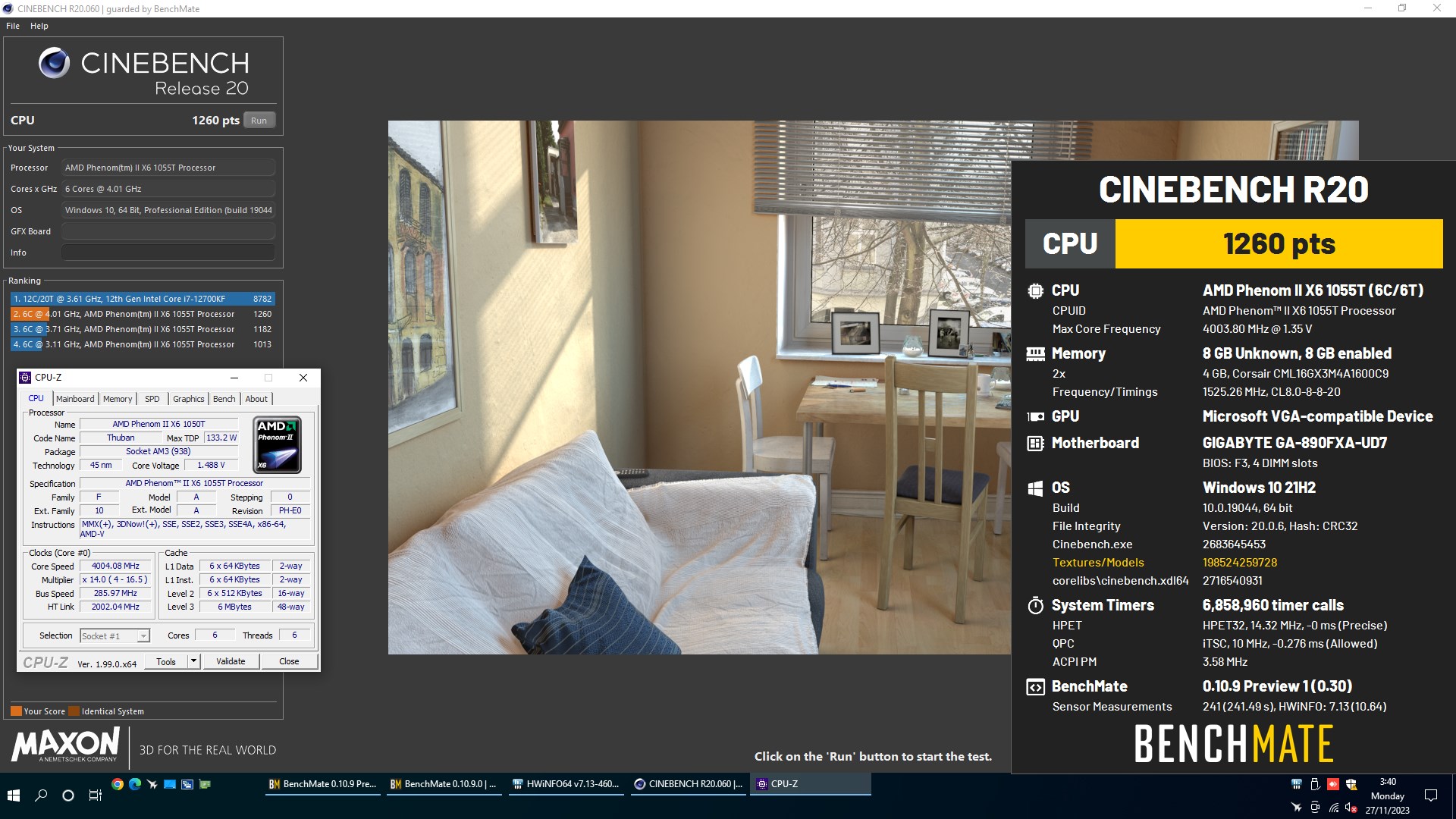Open the Windows Start menu
Viewport: 1456px width, 819px height.
13,795
